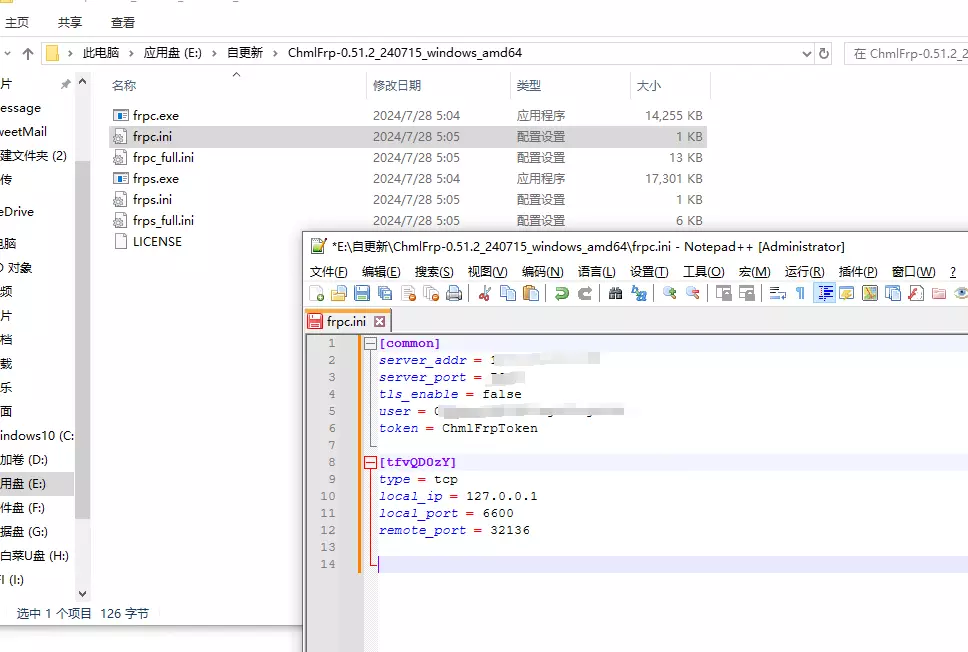Screen dimensions: 968x652
Task: Go to 自更新 folder in breadcrumb
Action: coord(244,53)
